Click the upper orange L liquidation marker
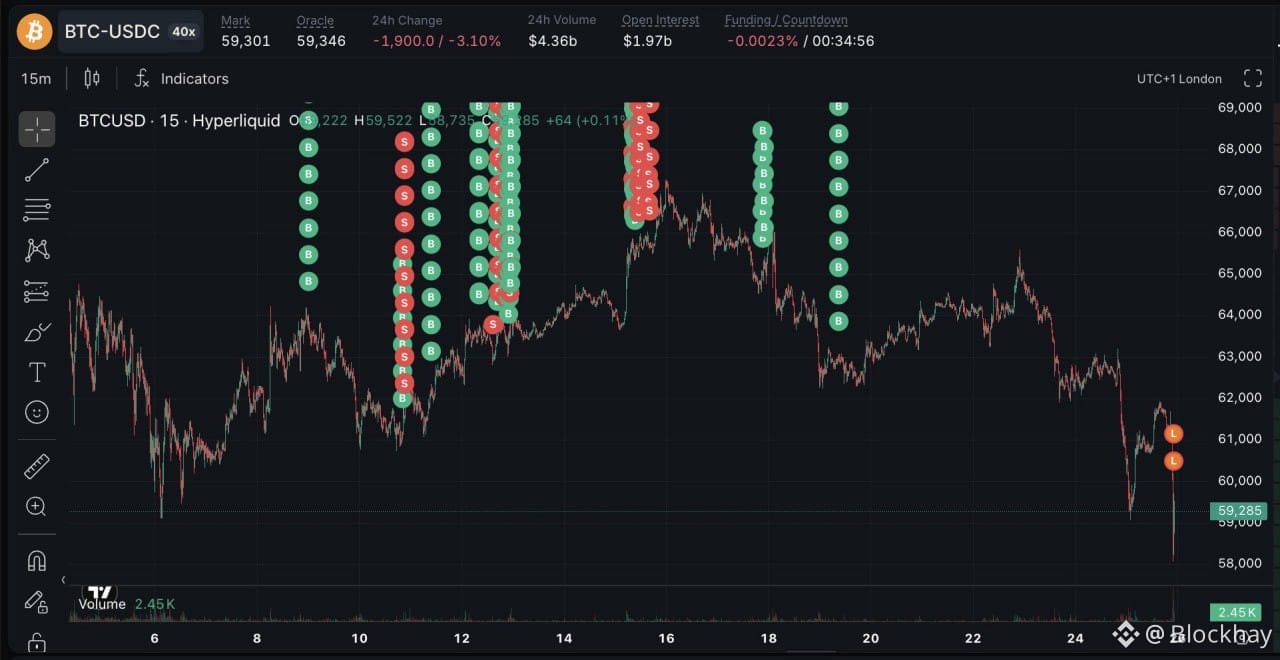Screen dimensions: 1280x660 (x=1174, y=434)
